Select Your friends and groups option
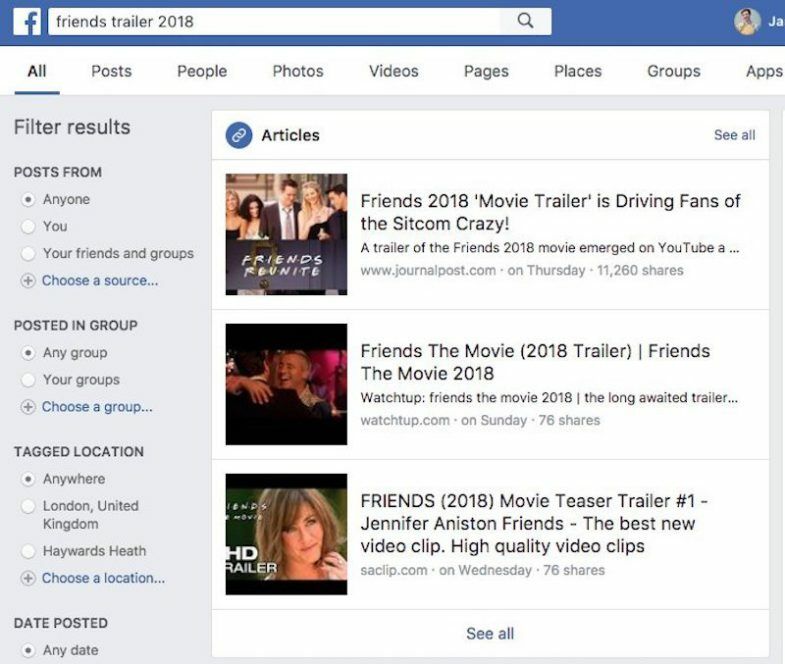Viewport: 785px width, 664px height. 28,253
